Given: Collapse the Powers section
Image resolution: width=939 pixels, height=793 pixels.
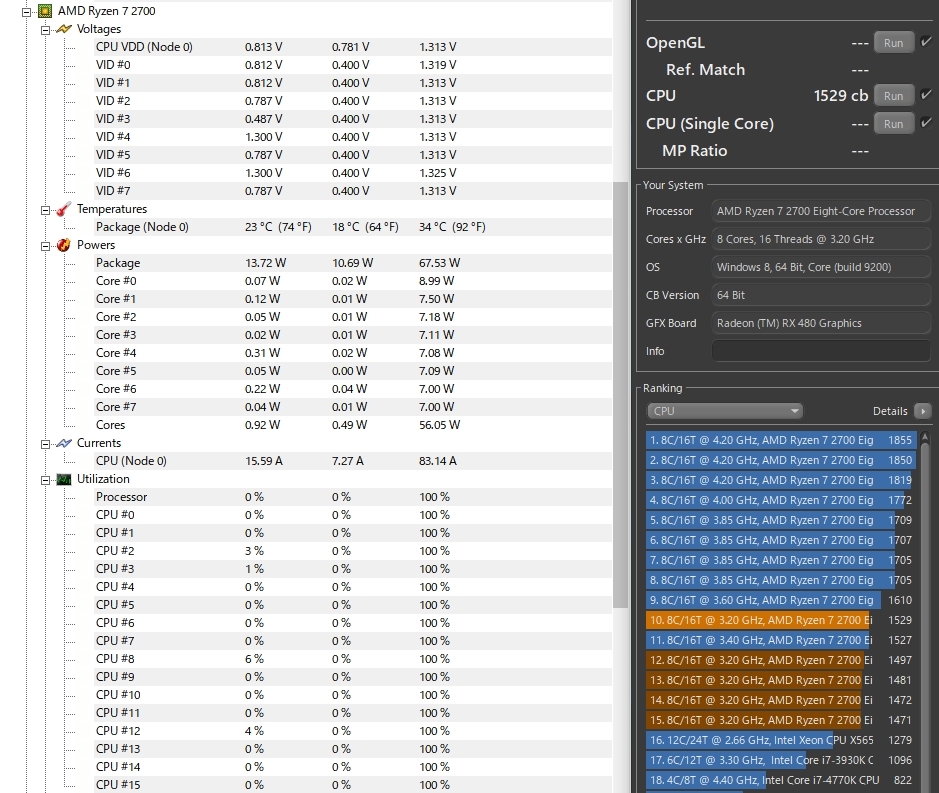Looking at the screenshot, I should 45,246.
